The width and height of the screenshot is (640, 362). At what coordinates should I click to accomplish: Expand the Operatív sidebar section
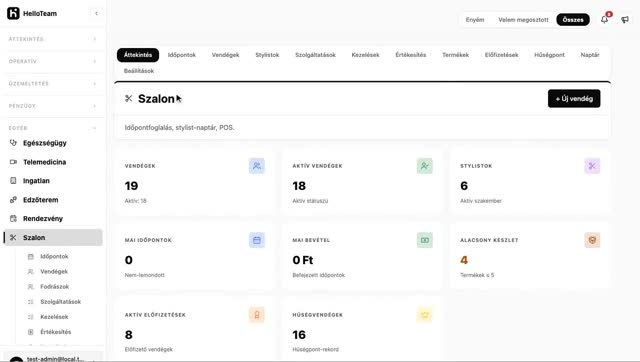(x=52, y=61)
